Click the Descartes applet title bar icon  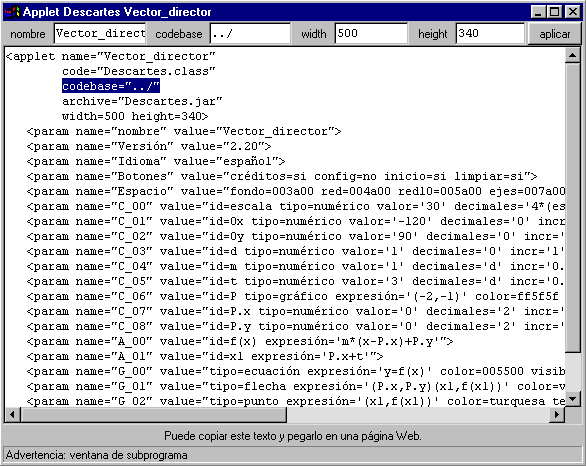click(x=12, y=12)
